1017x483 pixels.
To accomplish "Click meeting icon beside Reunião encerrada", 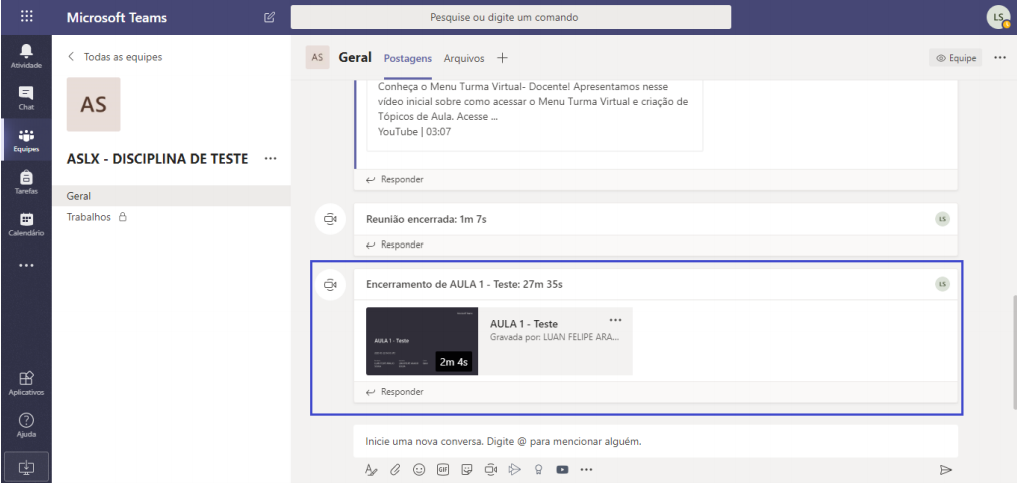I will point(331,219).
